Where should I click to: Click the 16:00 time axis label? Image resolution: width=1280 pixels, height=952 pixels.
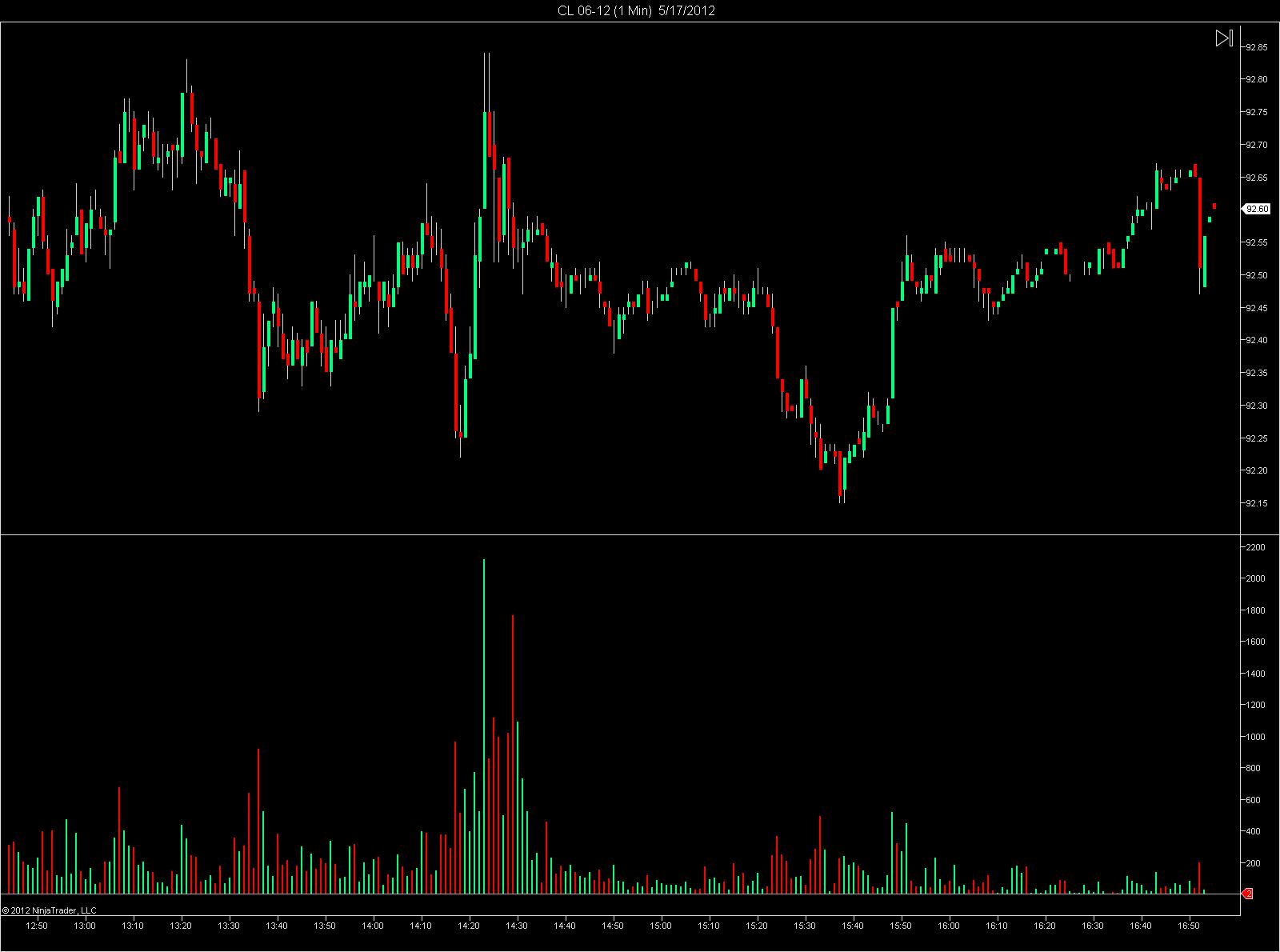click(x=949, y=926)
